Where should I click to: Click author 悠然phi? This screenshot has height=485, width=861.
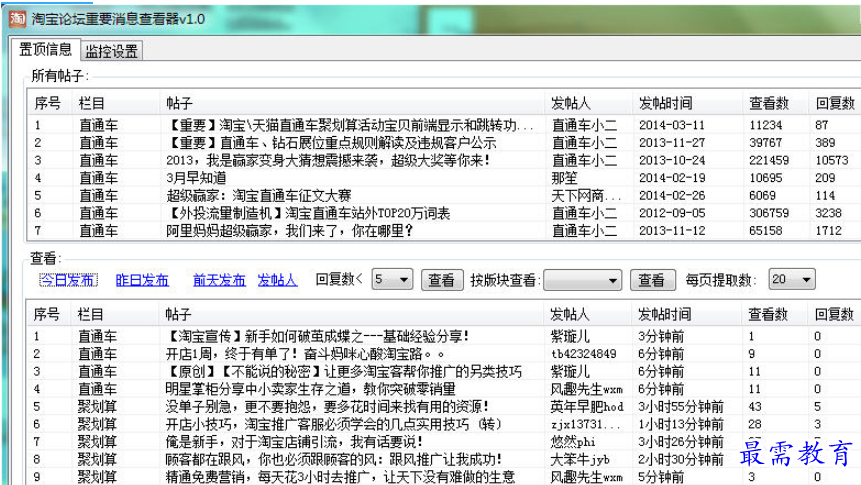(x=573, y=442)
